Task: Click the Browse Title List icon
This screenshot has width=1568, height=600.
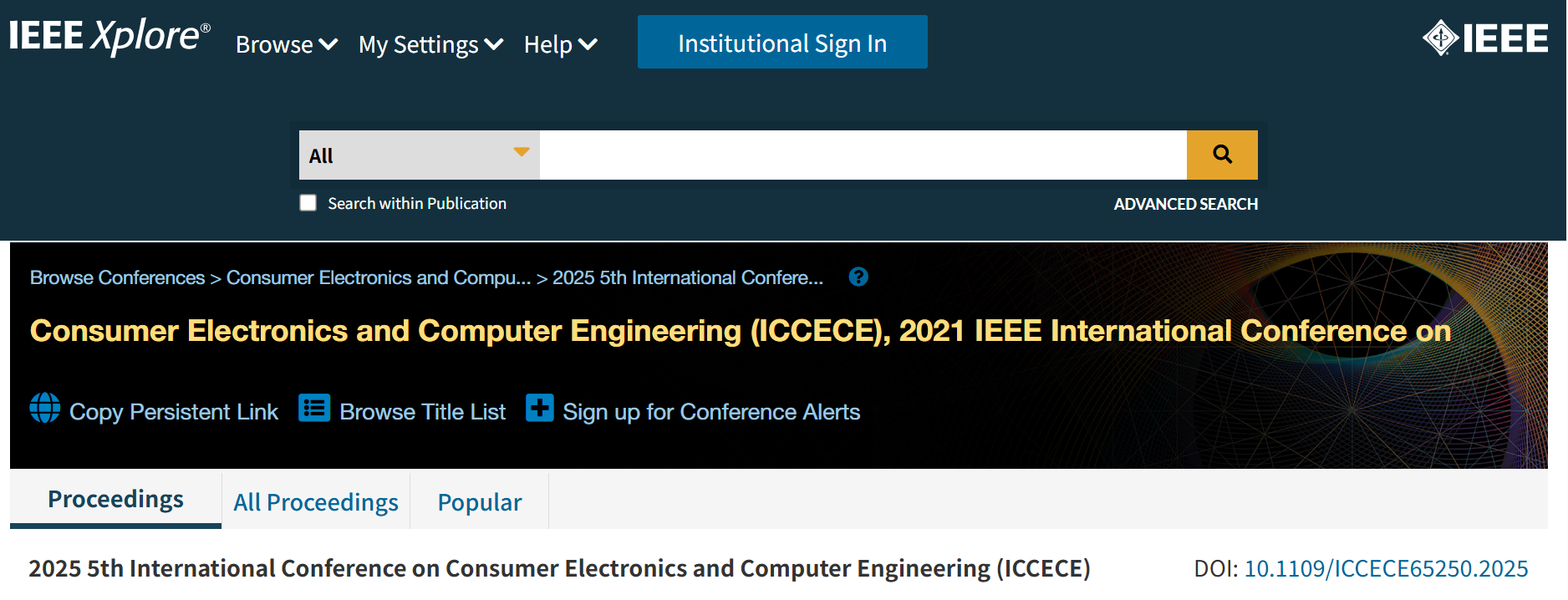Action: [x=314, y=408]
